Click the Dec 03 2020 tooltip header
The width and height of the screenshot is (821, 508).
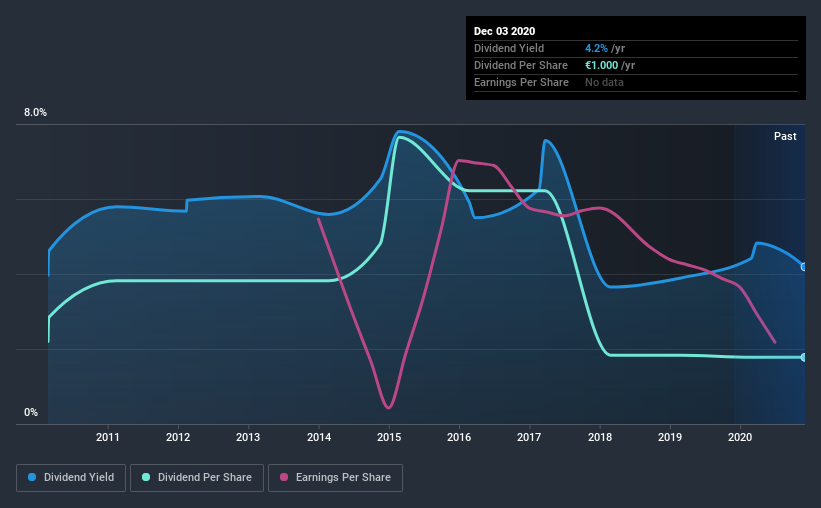pyautogui.click(x=504, y=31)
